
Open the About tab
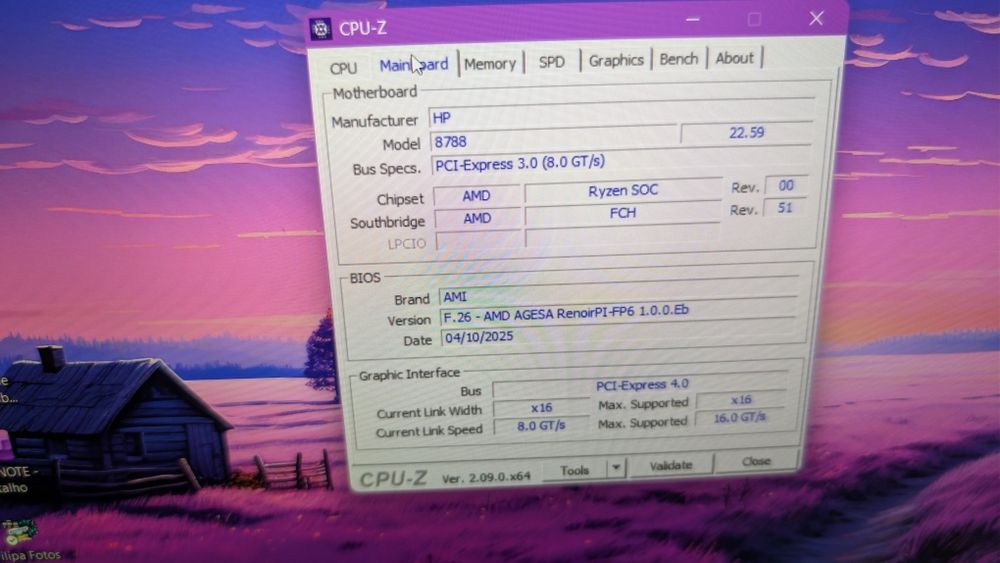click(735, 58)
